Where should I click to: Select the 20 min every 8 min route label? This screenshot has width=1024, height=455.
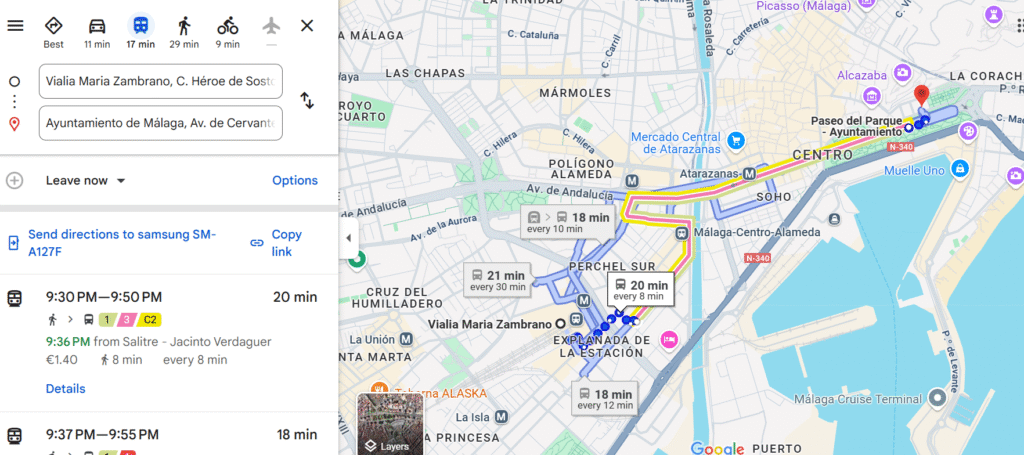641,290
